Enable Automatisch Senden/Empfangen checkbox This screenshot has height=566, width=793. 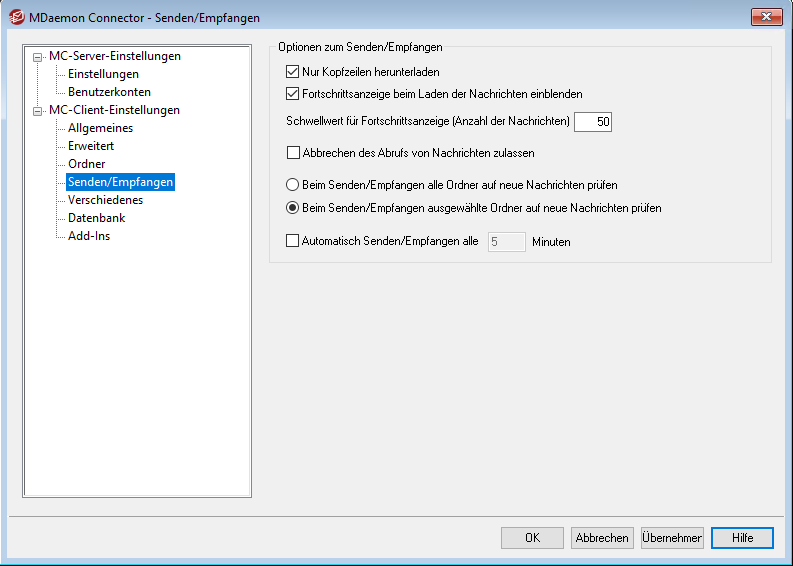[293, 241]
